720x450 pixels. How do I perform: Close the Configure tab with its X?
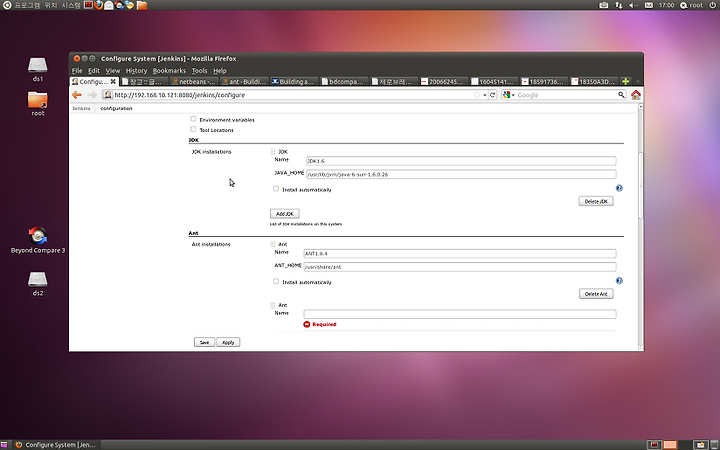point(113,81)
